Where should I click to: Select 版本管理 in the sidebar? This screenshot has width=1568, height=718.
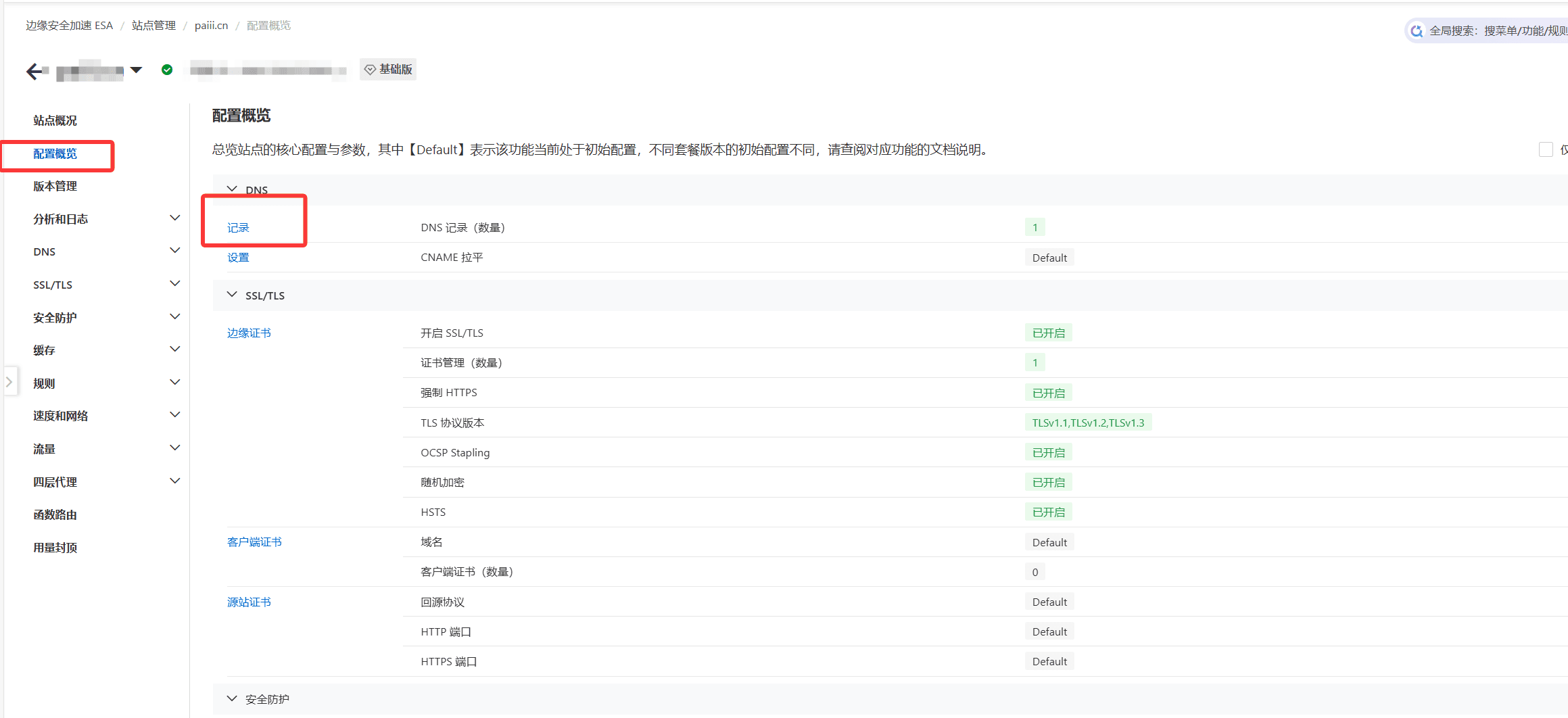(x=55, y=186)
